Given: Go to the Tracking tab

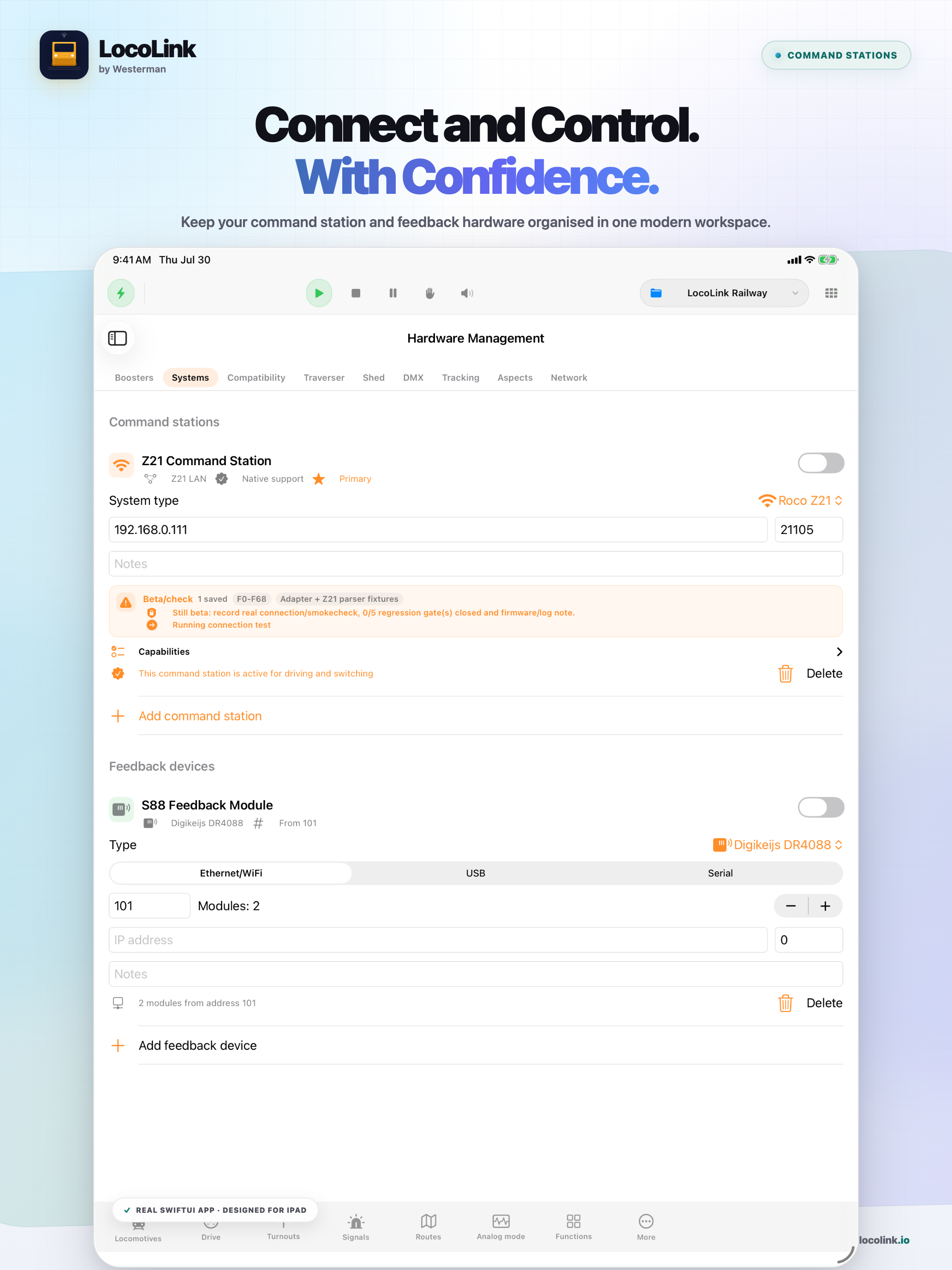Looking at the screenshot, I should click(x=461, y=378).
